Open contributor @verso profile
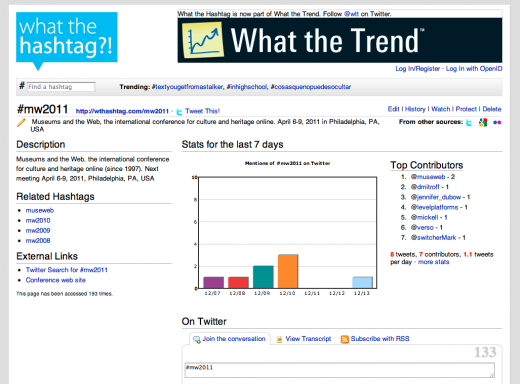The height and width of the screenshot is (384, 520). coord(422,227)
